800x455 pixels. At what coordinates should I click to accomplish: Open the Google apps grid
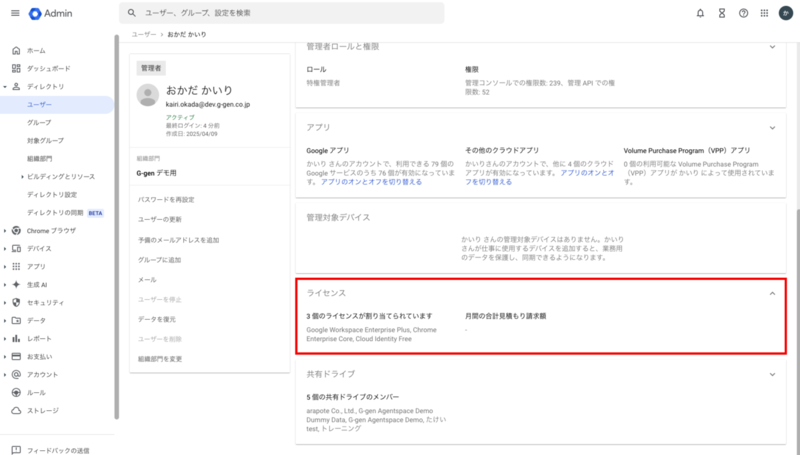click(764, 13)
